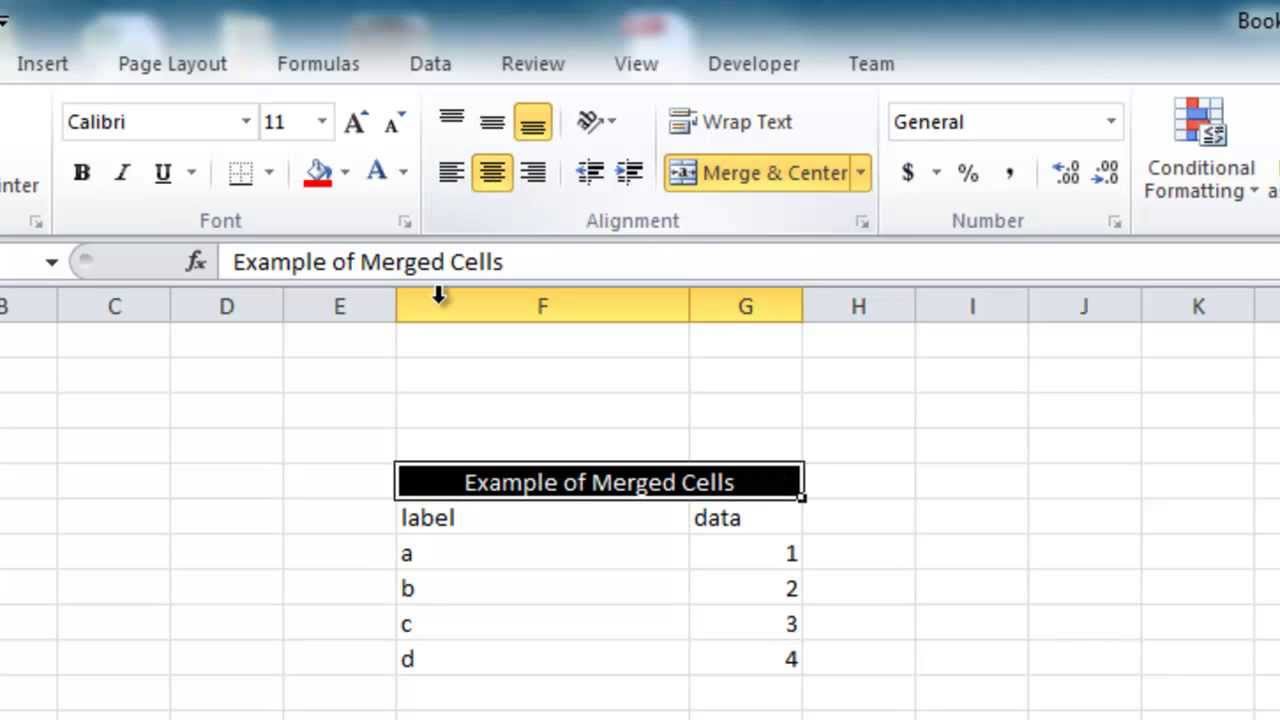Open the Formulas tab
1280x720 pixels.
318,63
